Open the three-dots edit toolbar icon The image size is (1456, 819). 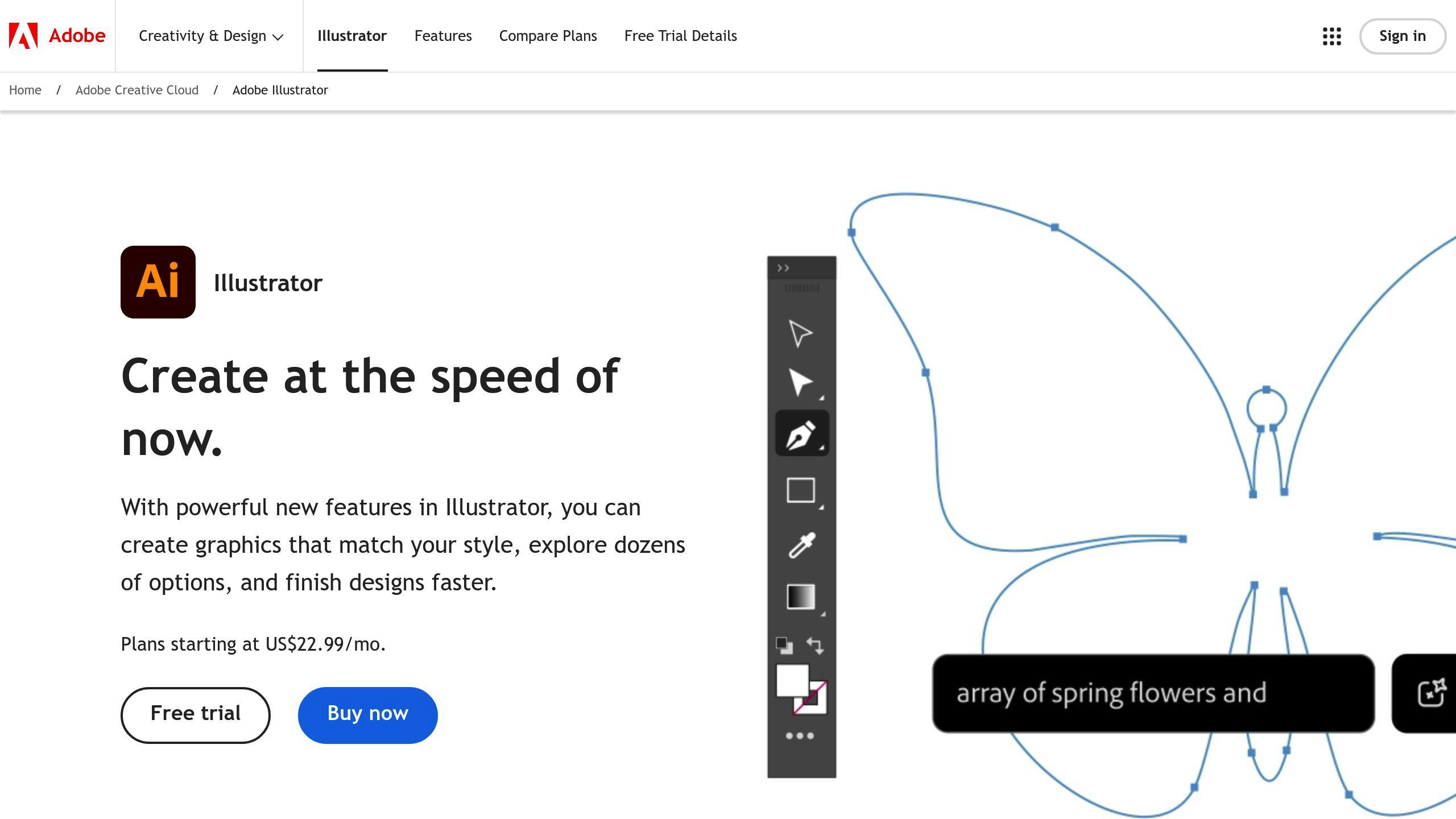800,736
